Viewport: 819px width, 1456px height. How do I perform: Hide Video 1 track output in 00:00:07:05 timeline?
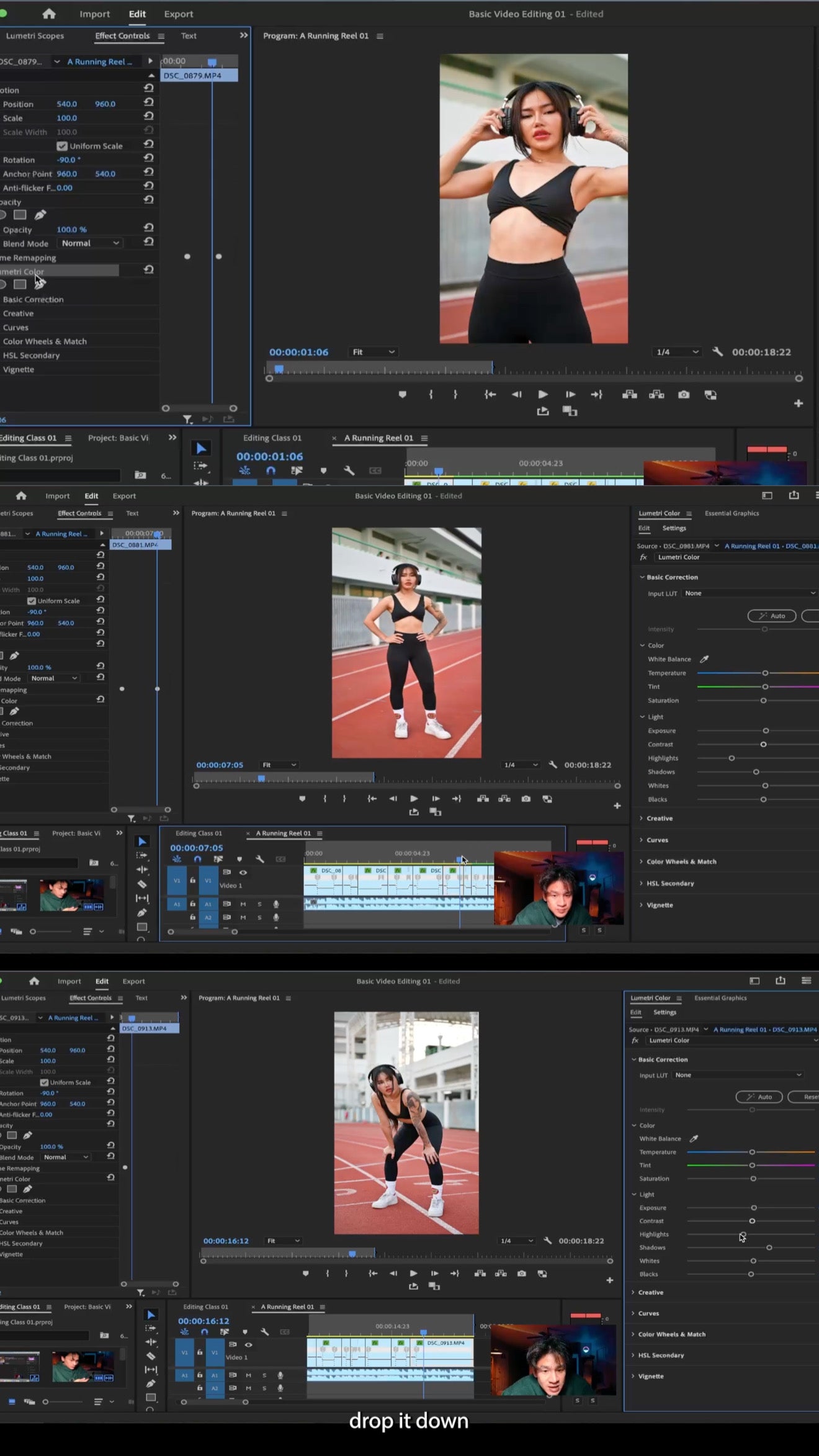coord(243,872)
